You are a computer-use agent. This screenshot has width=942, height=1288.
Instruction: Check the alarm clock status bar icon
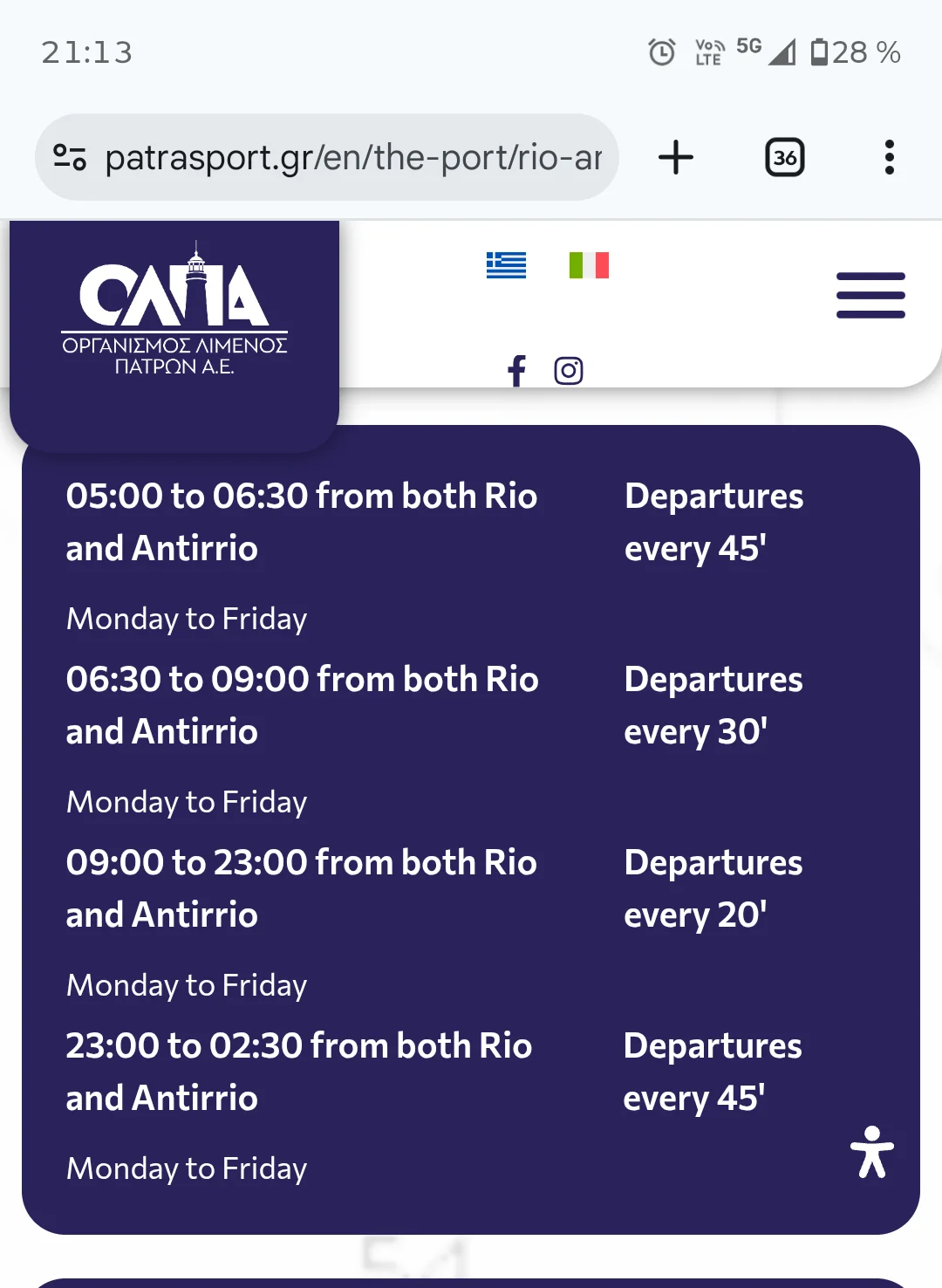coord(662,52)
